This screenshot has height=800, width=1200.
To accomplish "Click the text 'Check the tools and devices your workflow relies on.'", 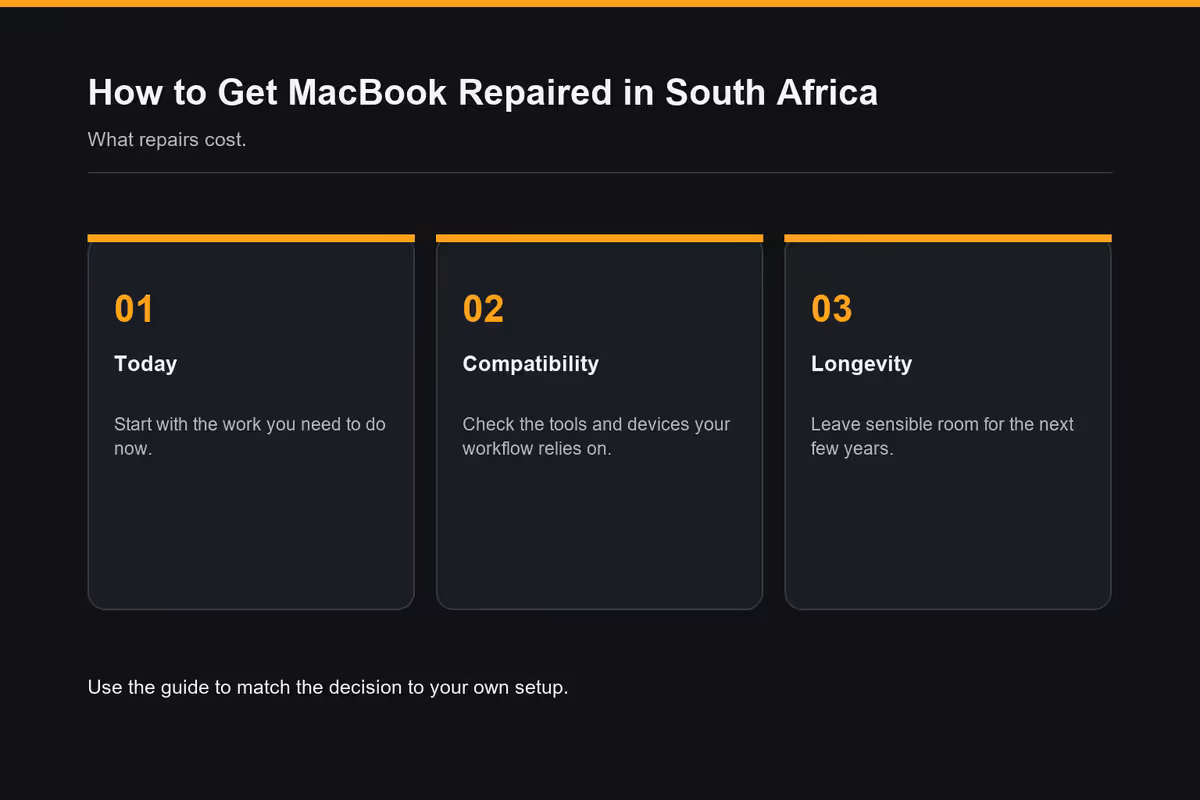I will coord(597,436).
